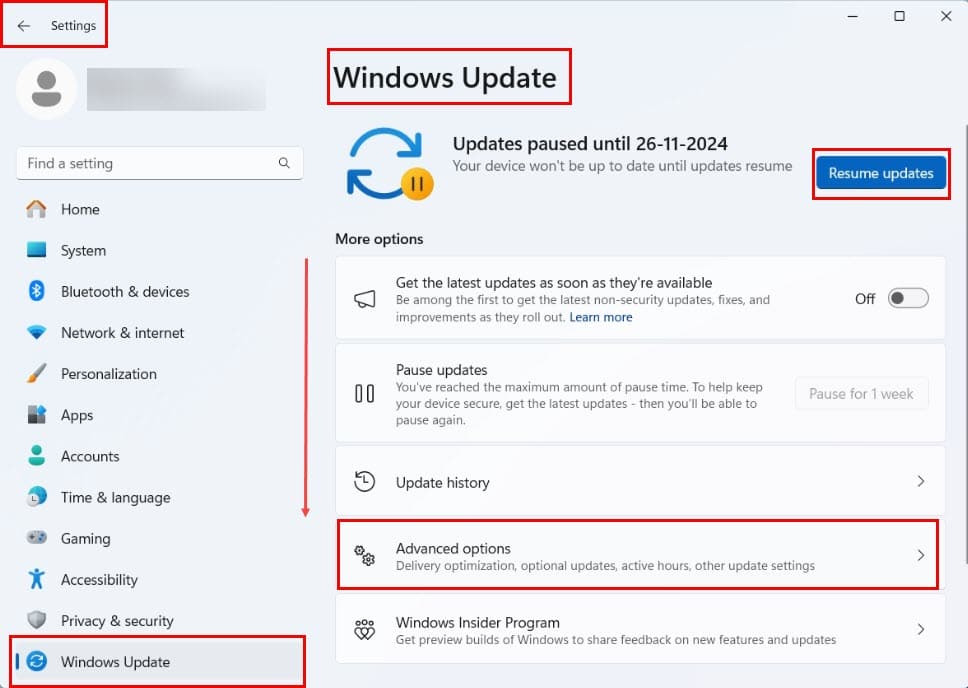Screen dimensions: 968x688
Task: Open Windows Insider Program chevron
Action: (x=920, y=629)
